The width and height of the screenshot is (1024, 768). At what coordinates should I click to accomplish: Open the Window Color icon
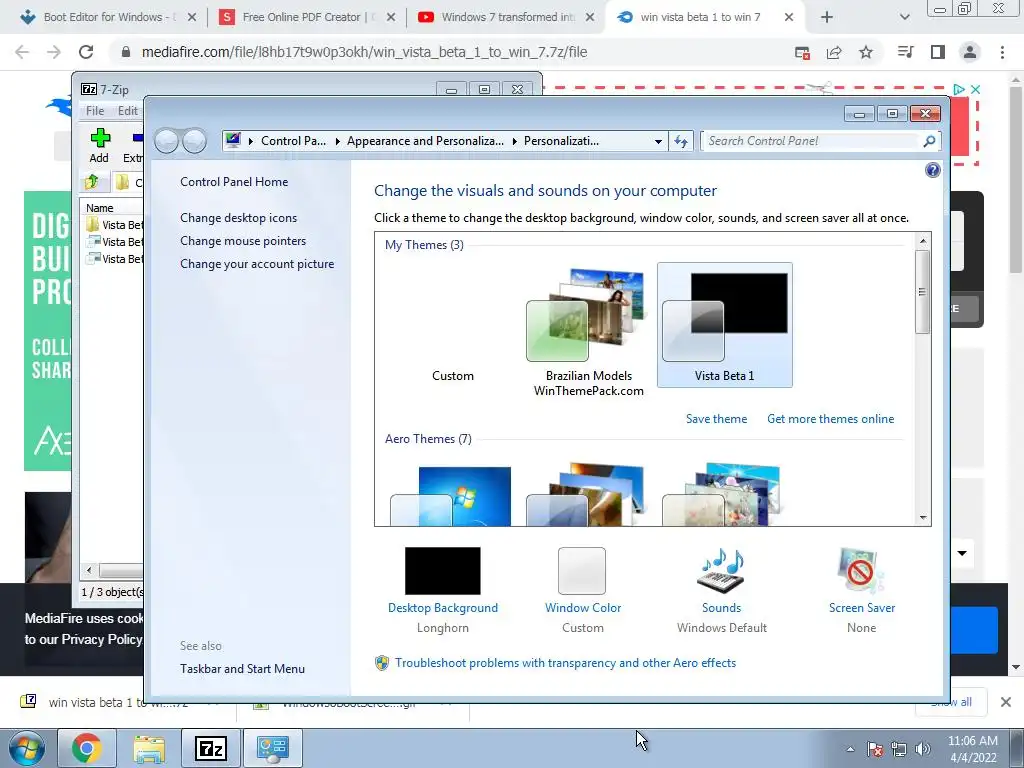click(582, 571)
